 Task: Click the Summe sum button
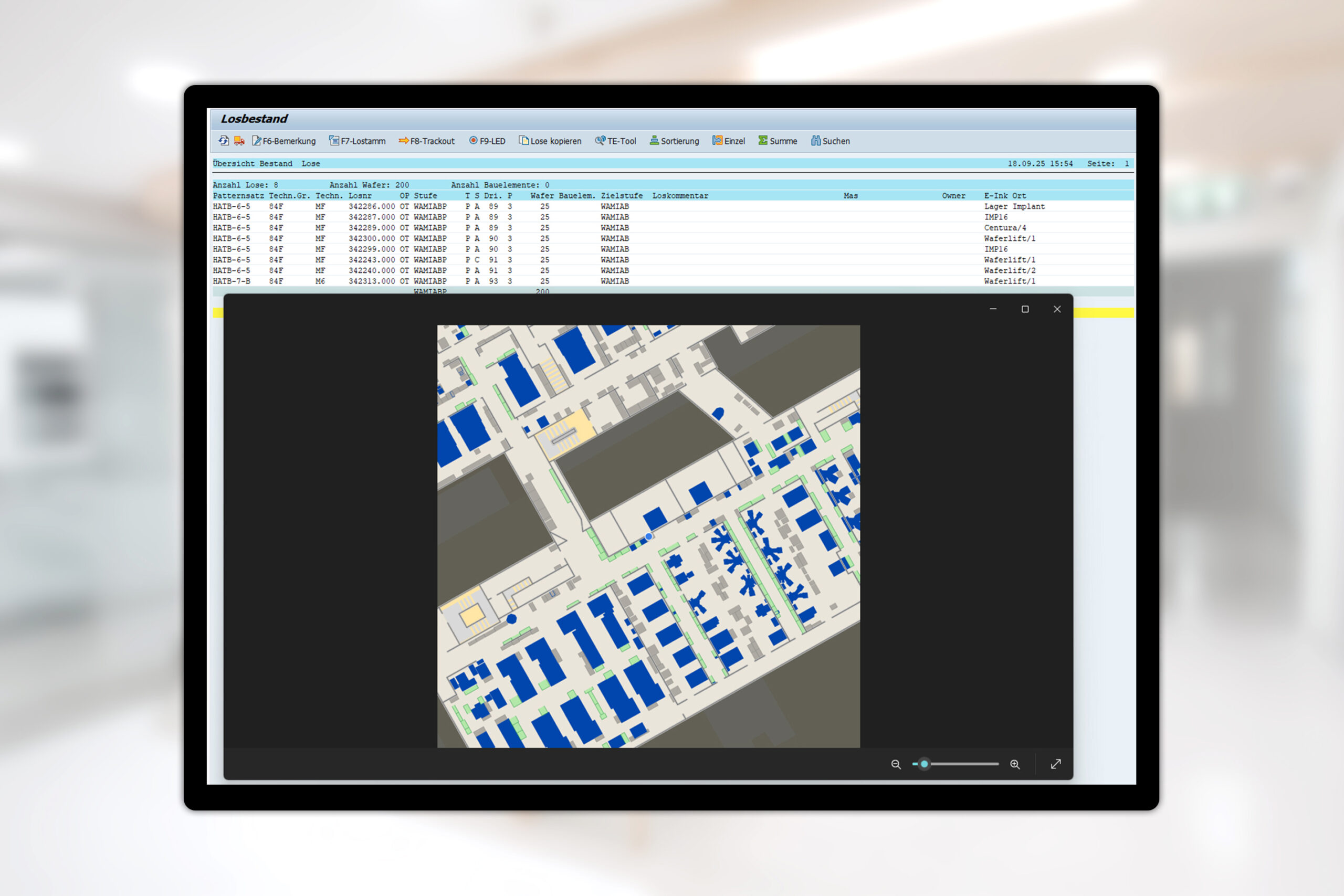tap(778, 141)
